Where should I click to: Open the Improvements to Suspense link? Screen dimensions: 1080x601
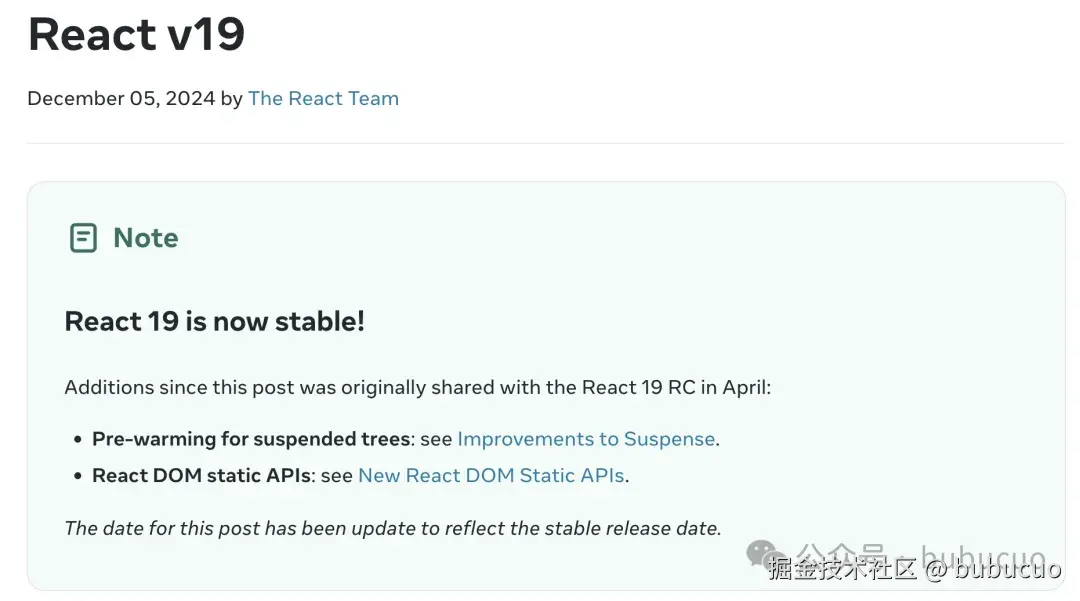pos(586,439)
